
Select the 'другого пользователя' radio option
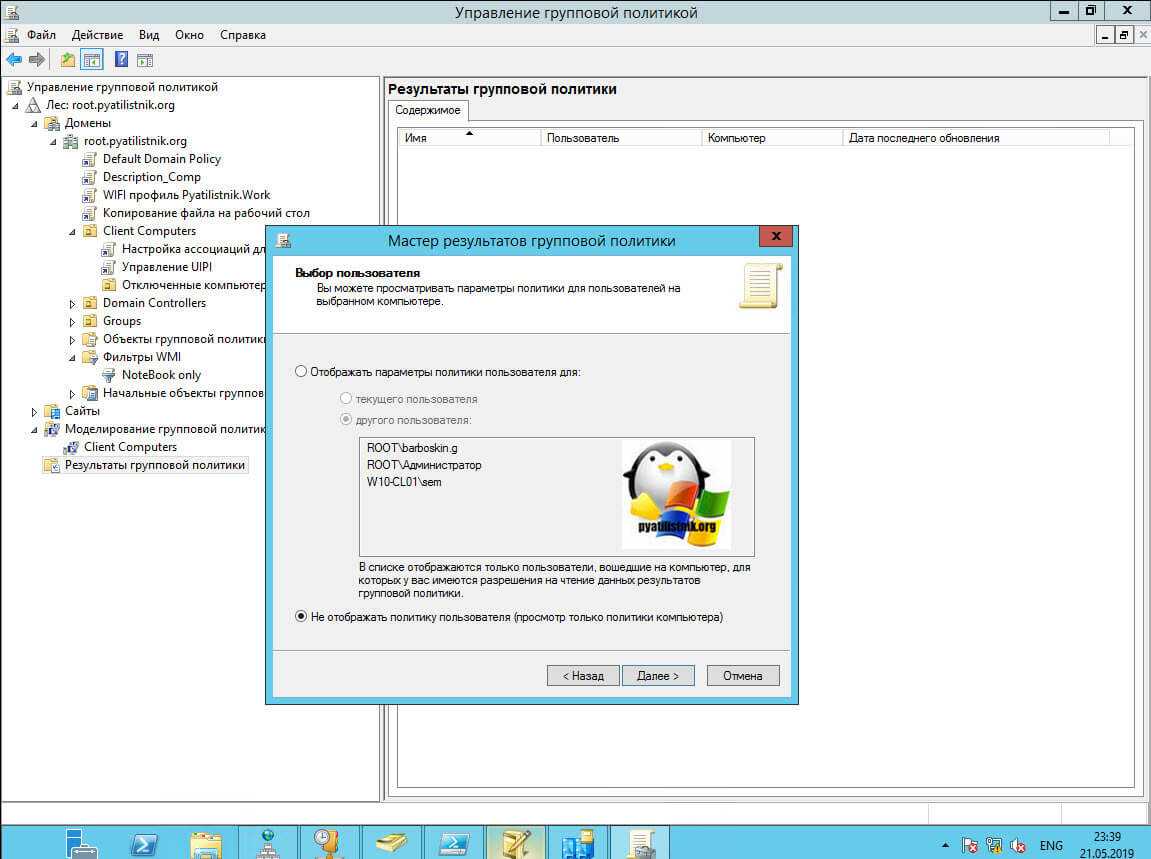coord(347,420)
